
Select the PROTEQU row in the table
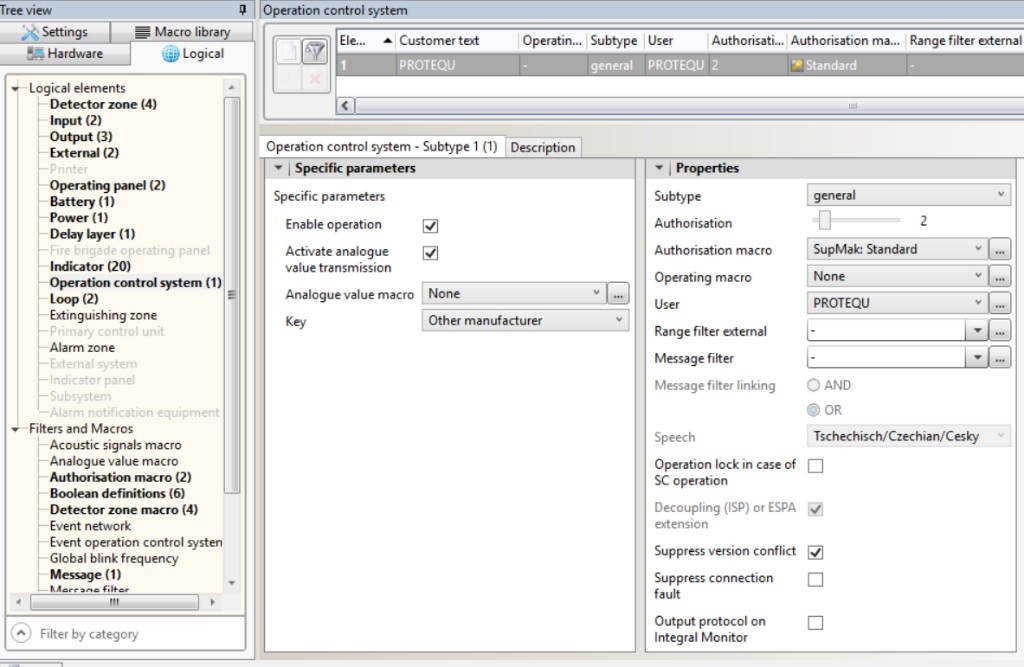(x=679, y=65)
